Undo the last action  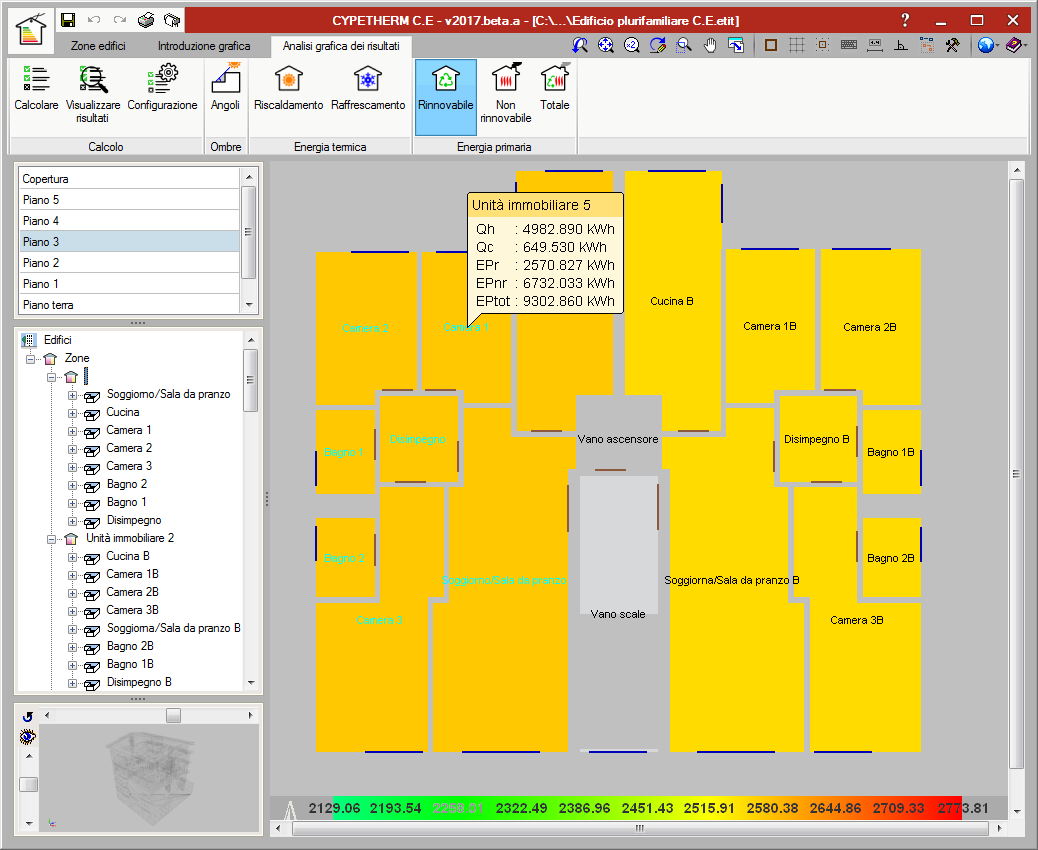pyautogui.click(x=94, y=21)
